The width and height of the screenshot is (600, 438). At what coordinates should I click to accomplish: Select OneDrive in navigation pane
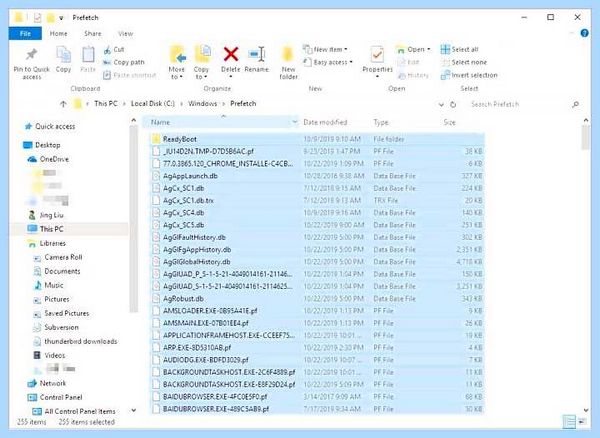pyautogui.click(x=48, y=159)
